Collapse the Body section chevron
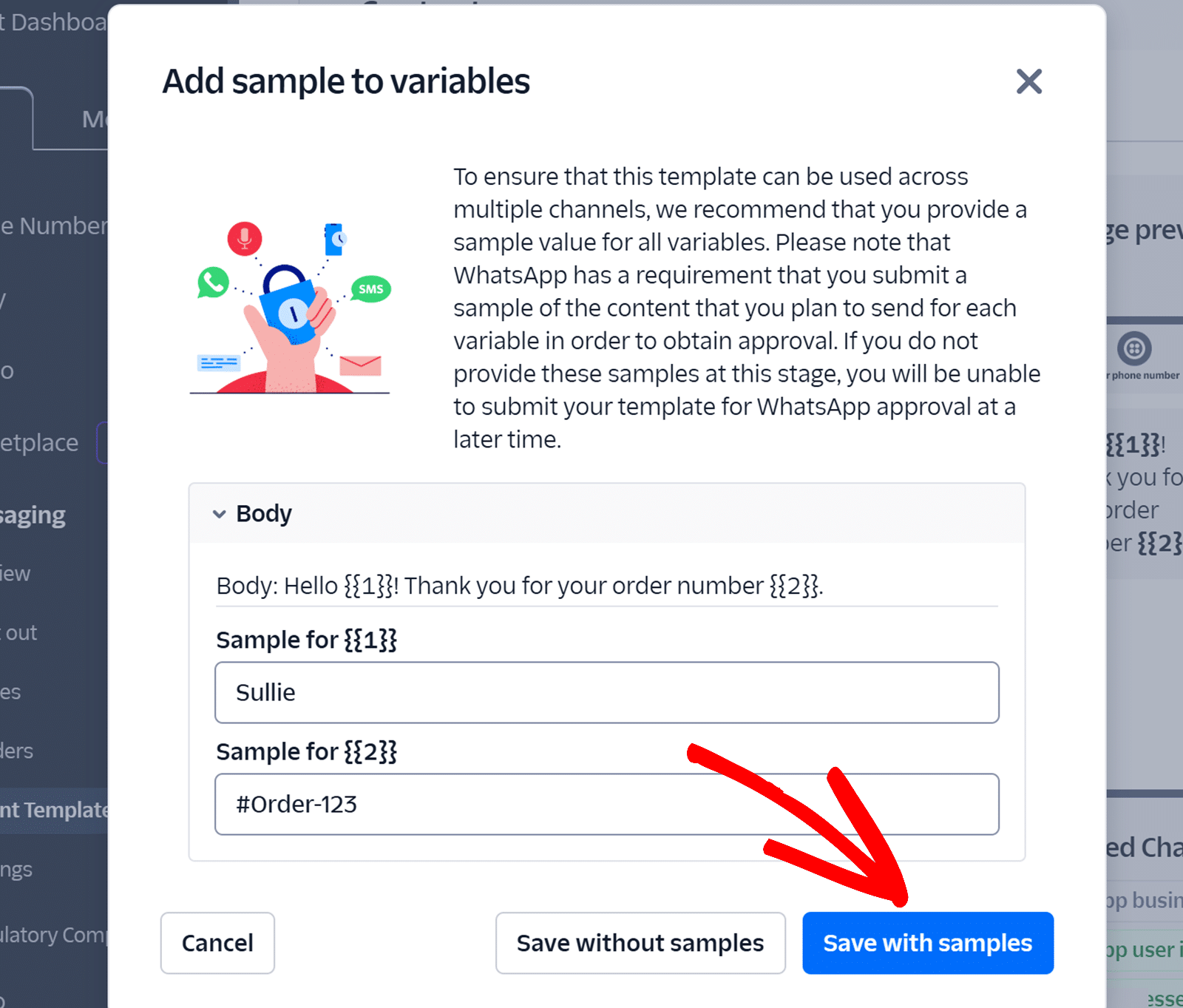The height and width of the screenshot is (1008, 1183). (x=220, y=514)
